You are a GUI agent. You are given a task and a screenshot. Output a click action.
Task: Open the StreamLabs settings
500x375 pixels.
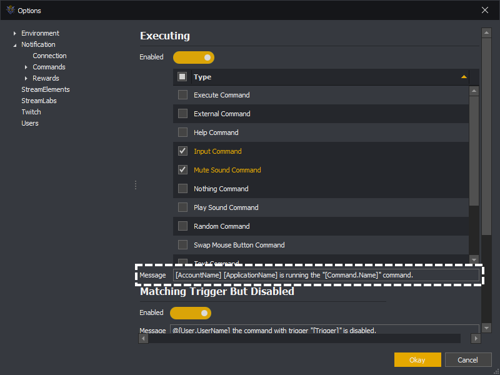(39, 101)
